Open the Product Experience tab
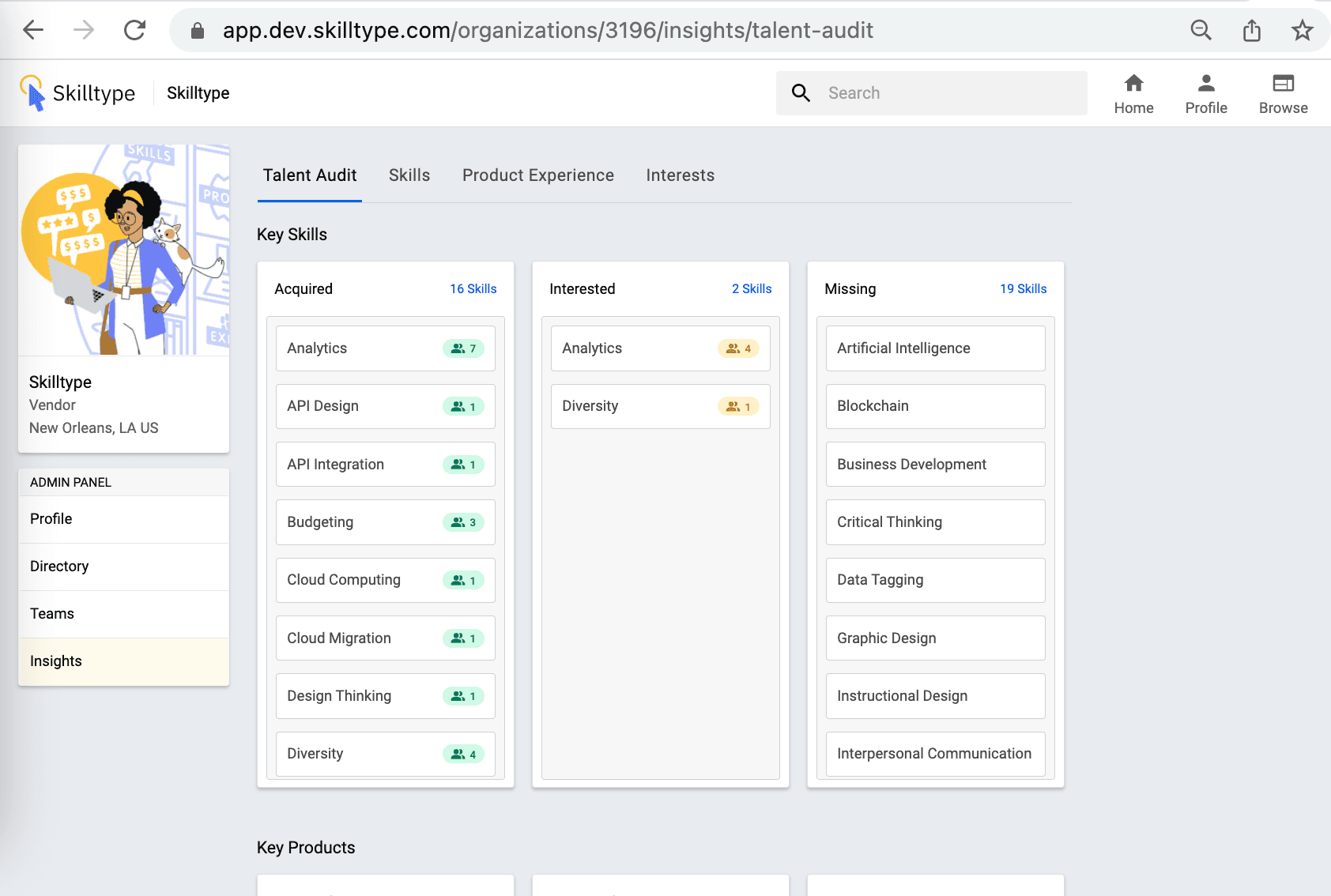 (537, 175)
